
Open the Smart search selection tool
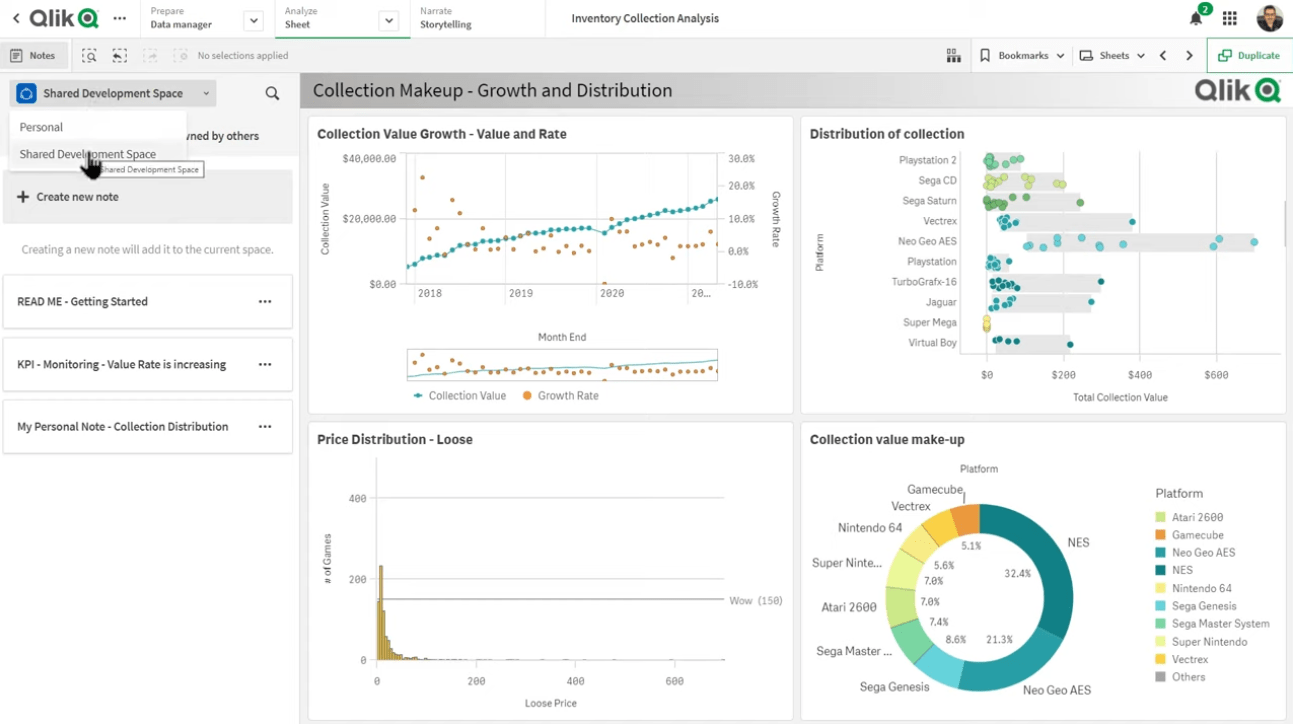pyautogui.click(x=90, y=56)
